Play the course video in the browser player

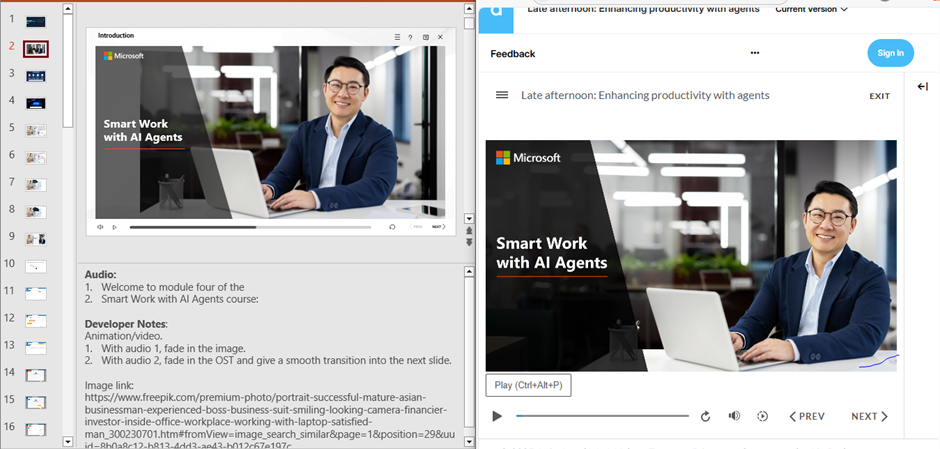pyautogui.click(x=496, y=416)
